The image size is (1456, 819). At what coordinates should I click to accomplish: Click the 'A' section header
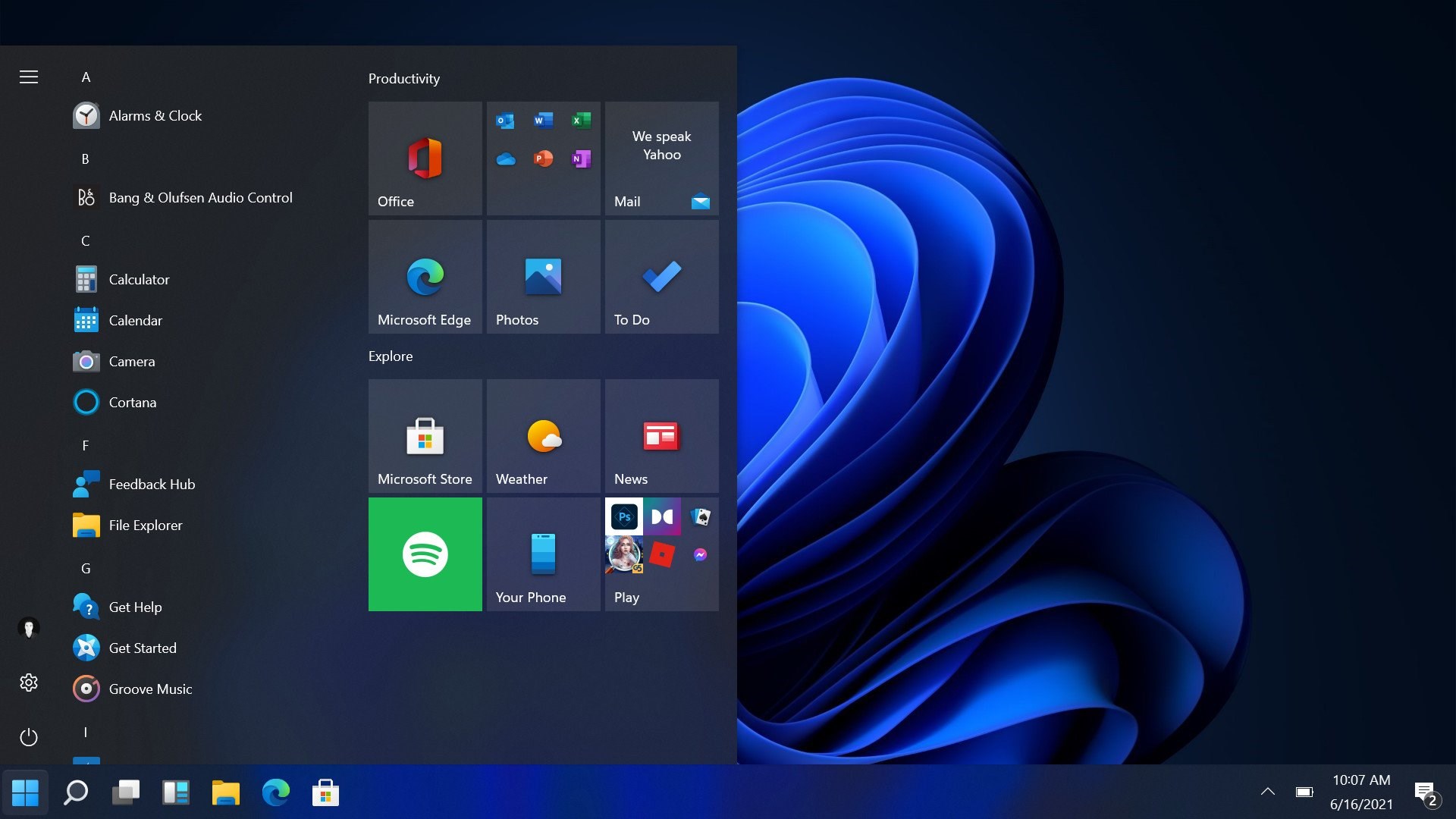click(x=86, y=77)
